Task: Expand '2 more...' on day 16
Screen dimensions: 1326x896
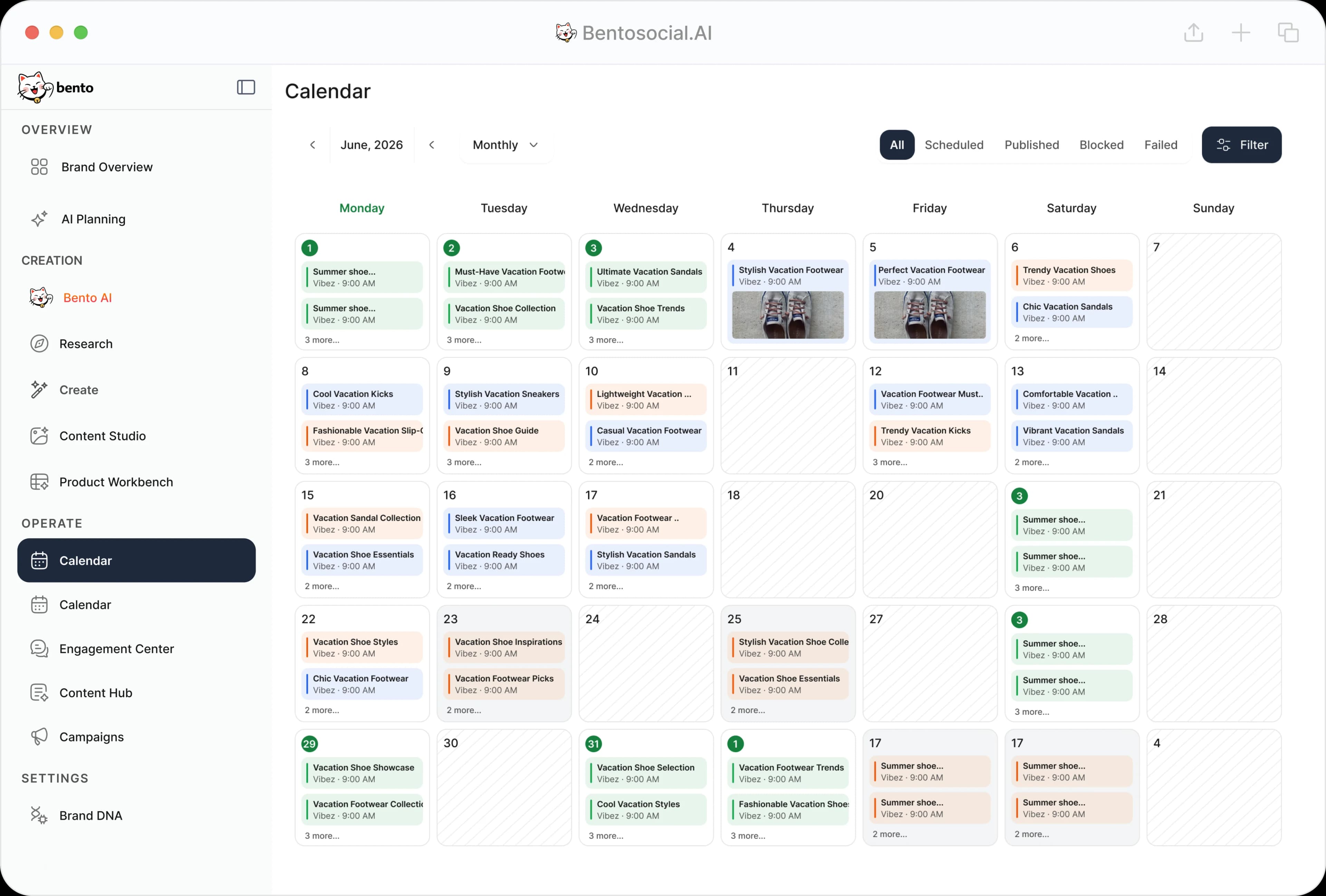Action: (x=464, y=586)
